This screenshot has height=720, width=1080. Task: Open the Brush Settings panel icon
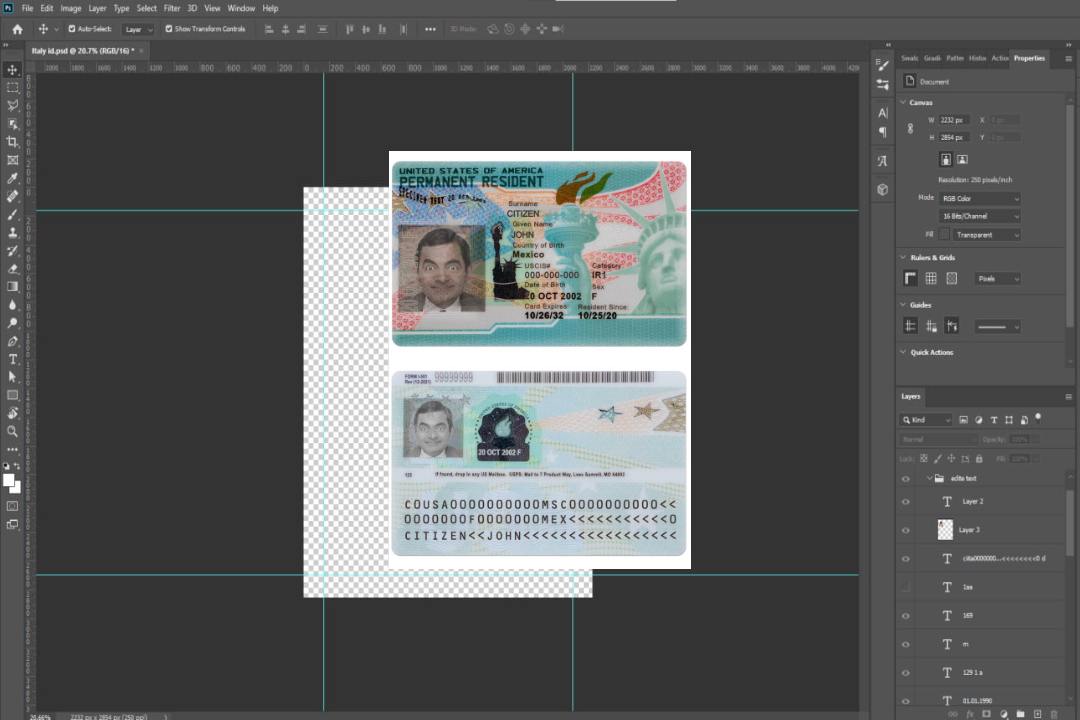[x=882, y=65]
